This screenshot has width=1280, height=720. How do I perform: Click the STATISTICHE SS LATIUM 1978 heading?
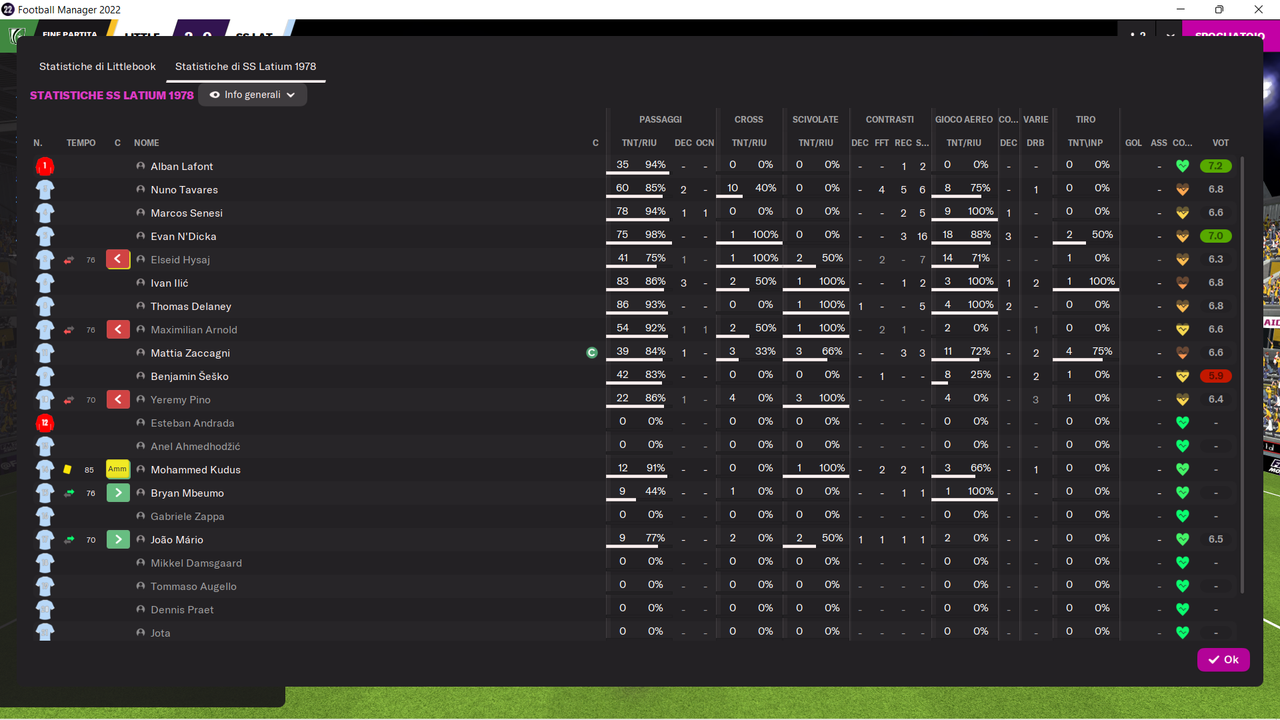click(x=112, y=96)
